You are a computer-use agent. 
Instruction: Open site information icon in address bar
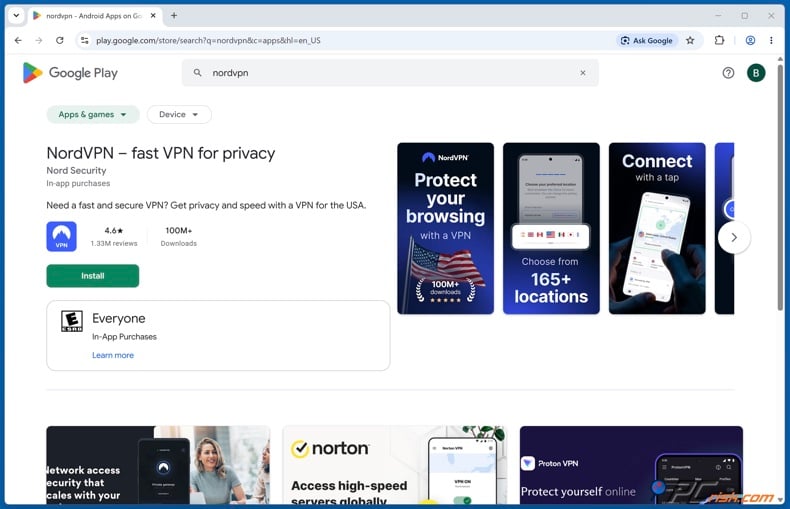pyautogui.click(x=85, y=40)
